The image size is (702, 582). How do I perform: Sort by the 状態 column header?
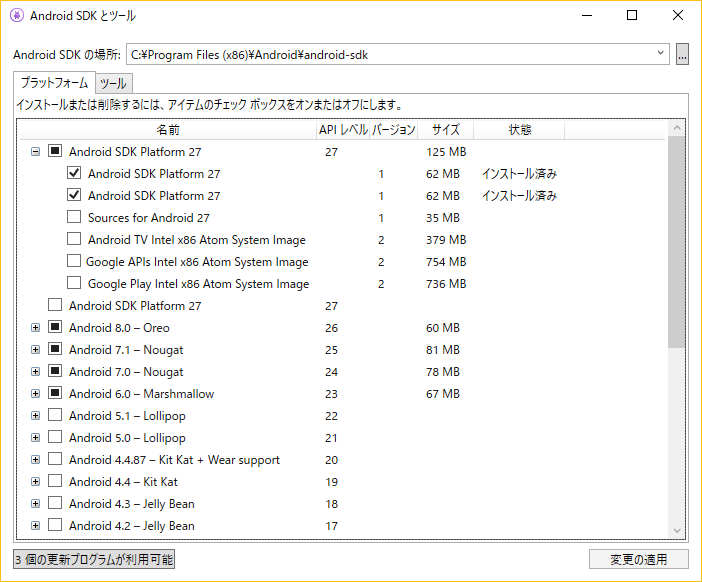519,130
